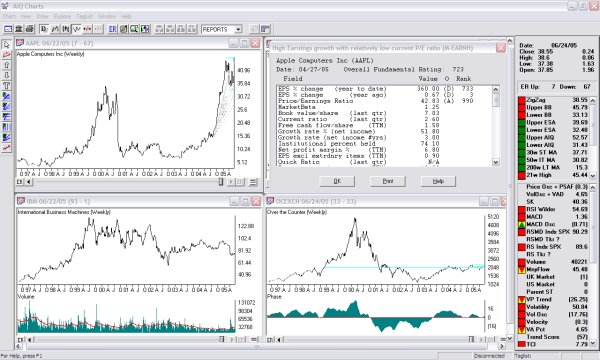600x360 pixels.
Task: Toggle the daily D chart toolbar button
Action: point(44,29)
